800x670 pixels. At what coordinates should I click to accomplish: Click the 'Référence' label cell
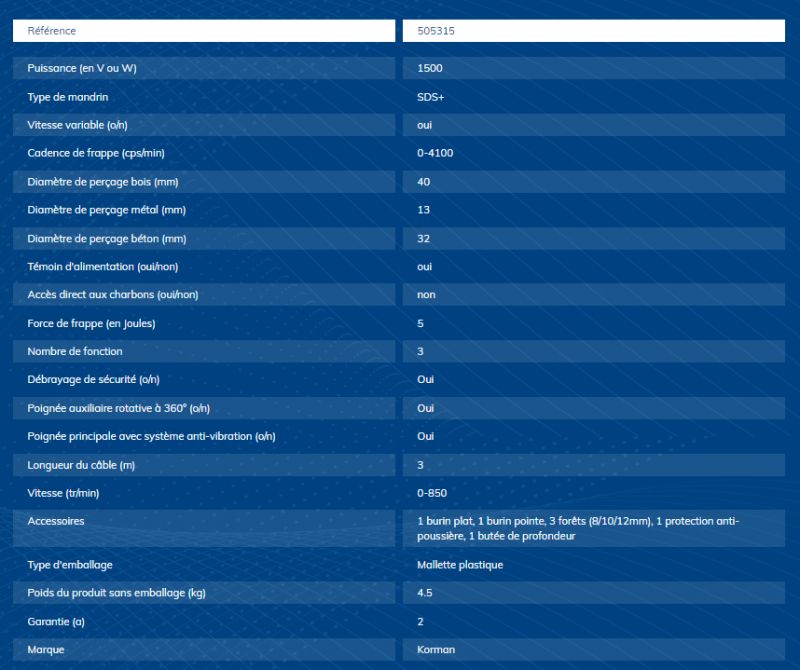[52, 31]
